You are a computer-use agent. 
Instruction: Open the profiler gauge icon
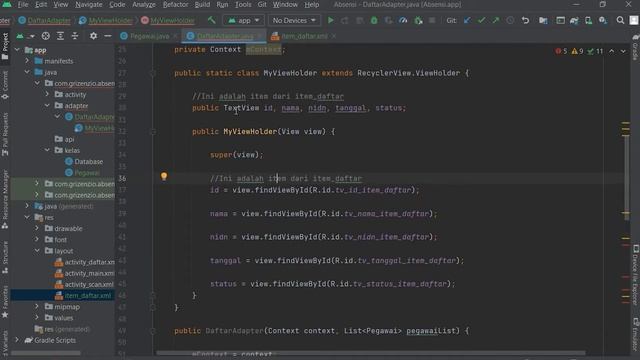[403, 20]
